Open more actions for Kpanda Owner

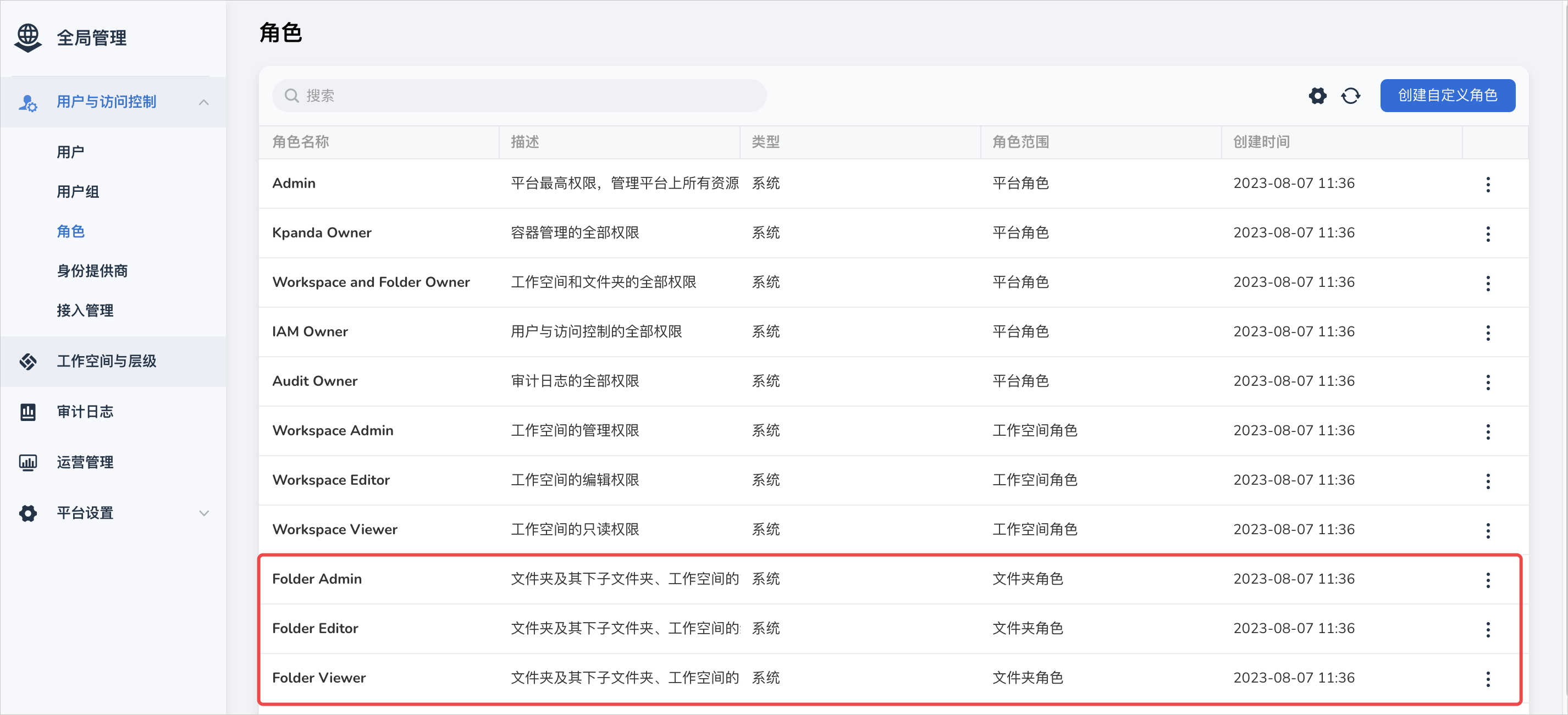(x=1488, y=234)
